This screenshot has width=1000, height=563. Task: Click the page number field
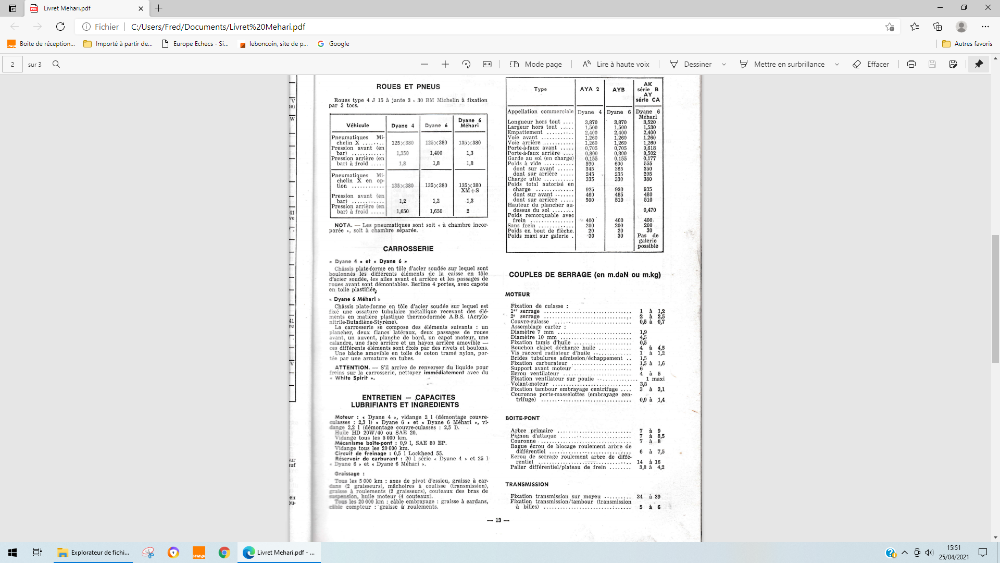tap(12, 64)
